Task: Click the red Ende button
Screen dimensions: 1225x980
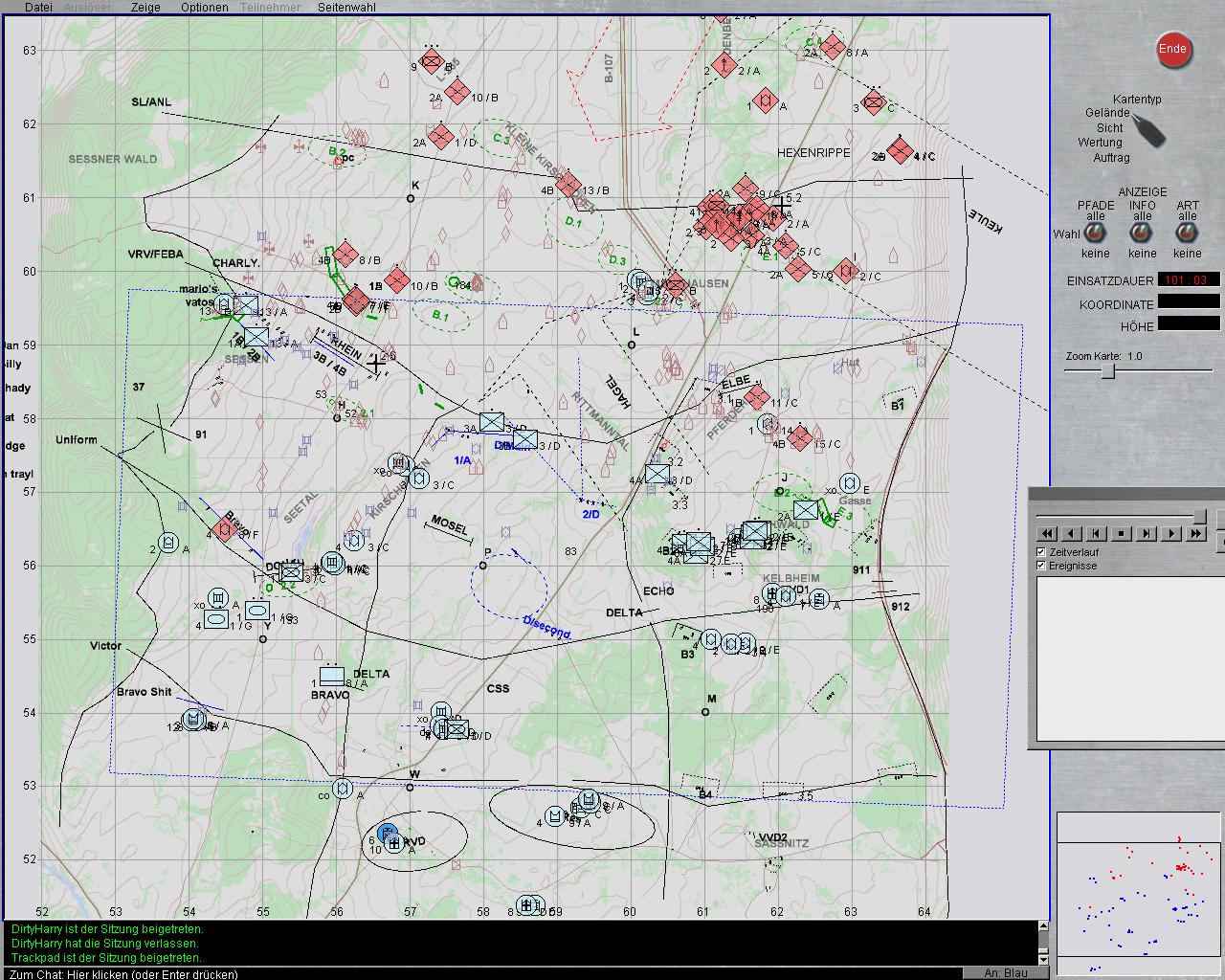Action: pyautogui.click(x=1172, y=50)
